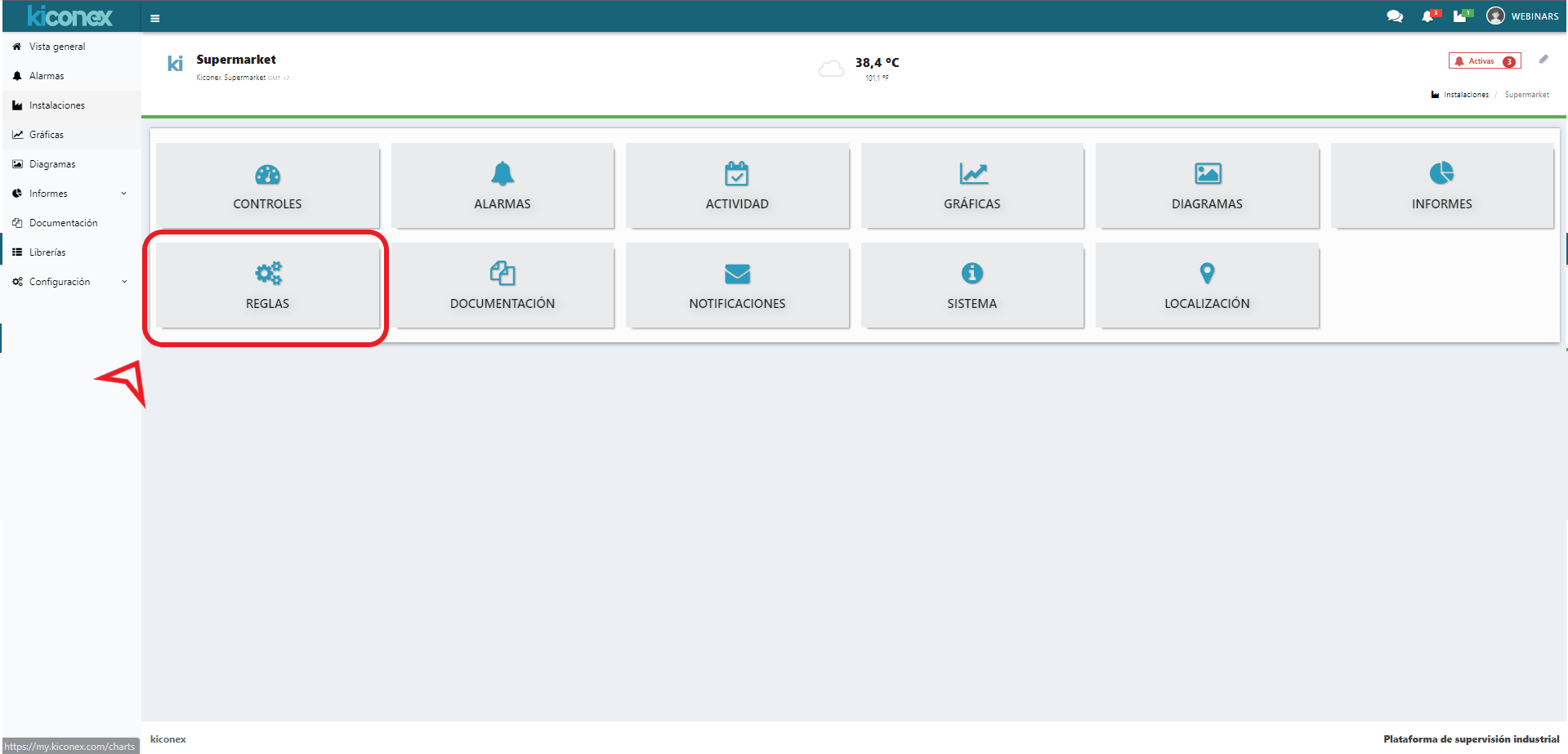Select Vista general in sidebar

pos(56,47)
